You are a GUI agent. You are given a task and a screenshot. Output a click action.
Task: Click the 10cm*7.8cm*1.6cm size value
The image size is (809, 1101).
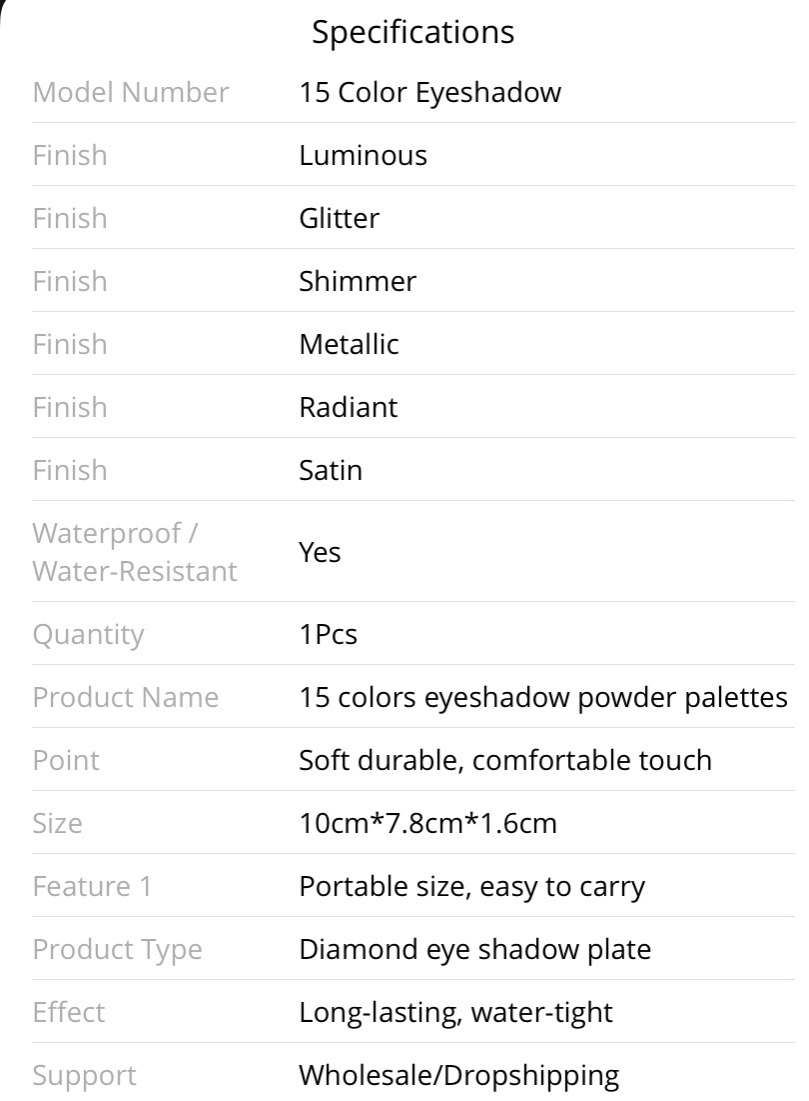pos(428,823)
